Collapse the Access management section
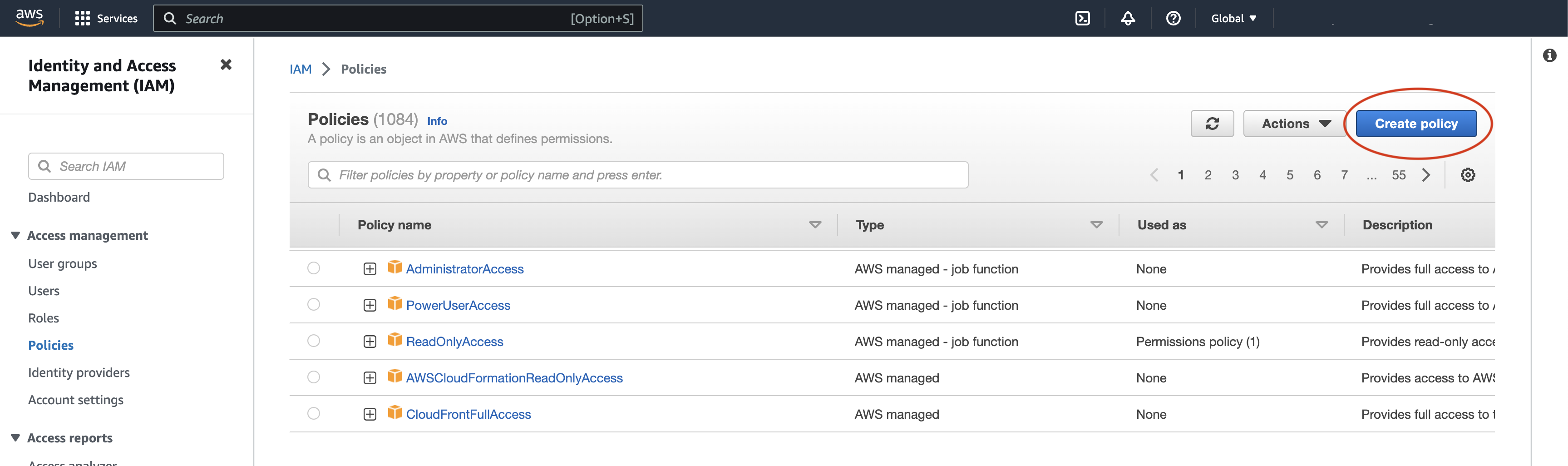Image resolution: width=1568 pixels, height=466 pixels. point(16,235)
